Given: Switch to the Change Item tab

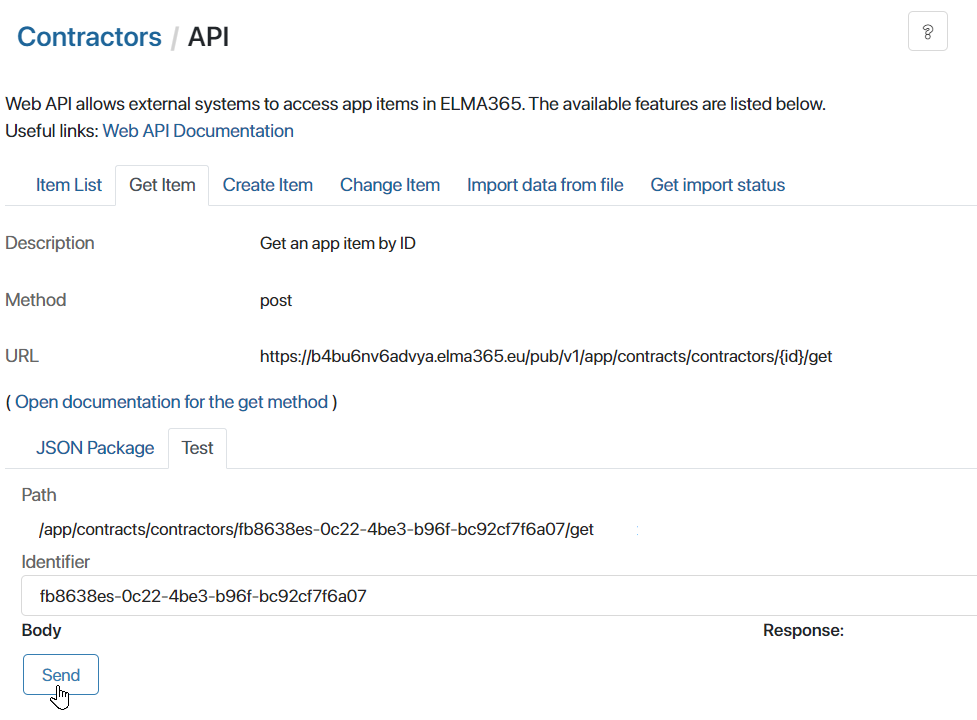Looking at the screenshot, I should [x=390, y=185].
